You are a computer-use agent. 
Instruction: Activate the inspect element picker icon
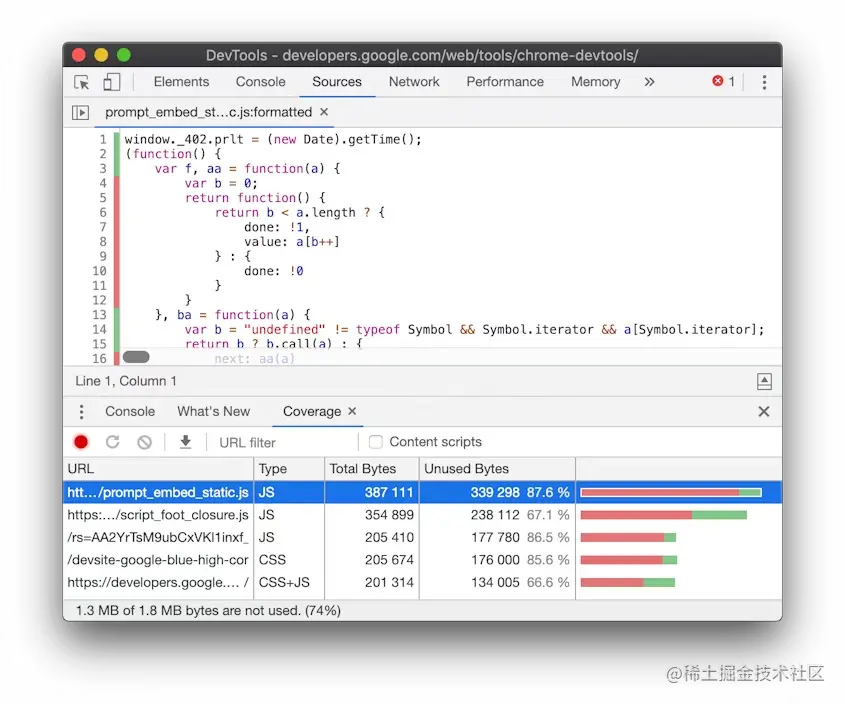pos(82,82)
